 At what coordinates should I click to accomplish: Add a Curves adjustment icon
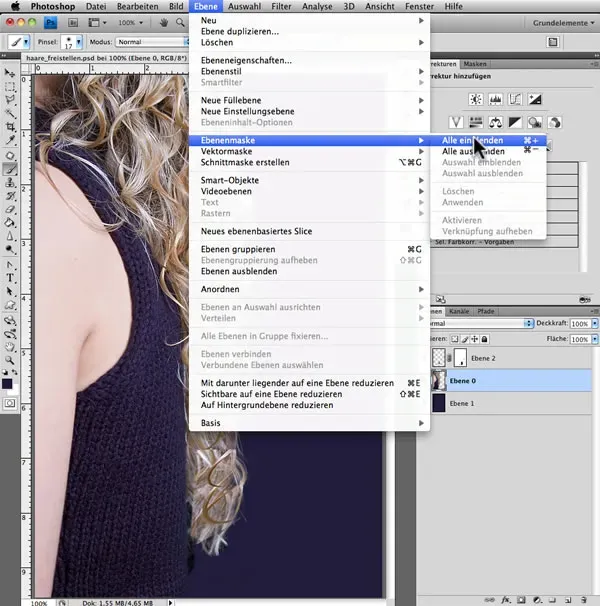(516, 100)
